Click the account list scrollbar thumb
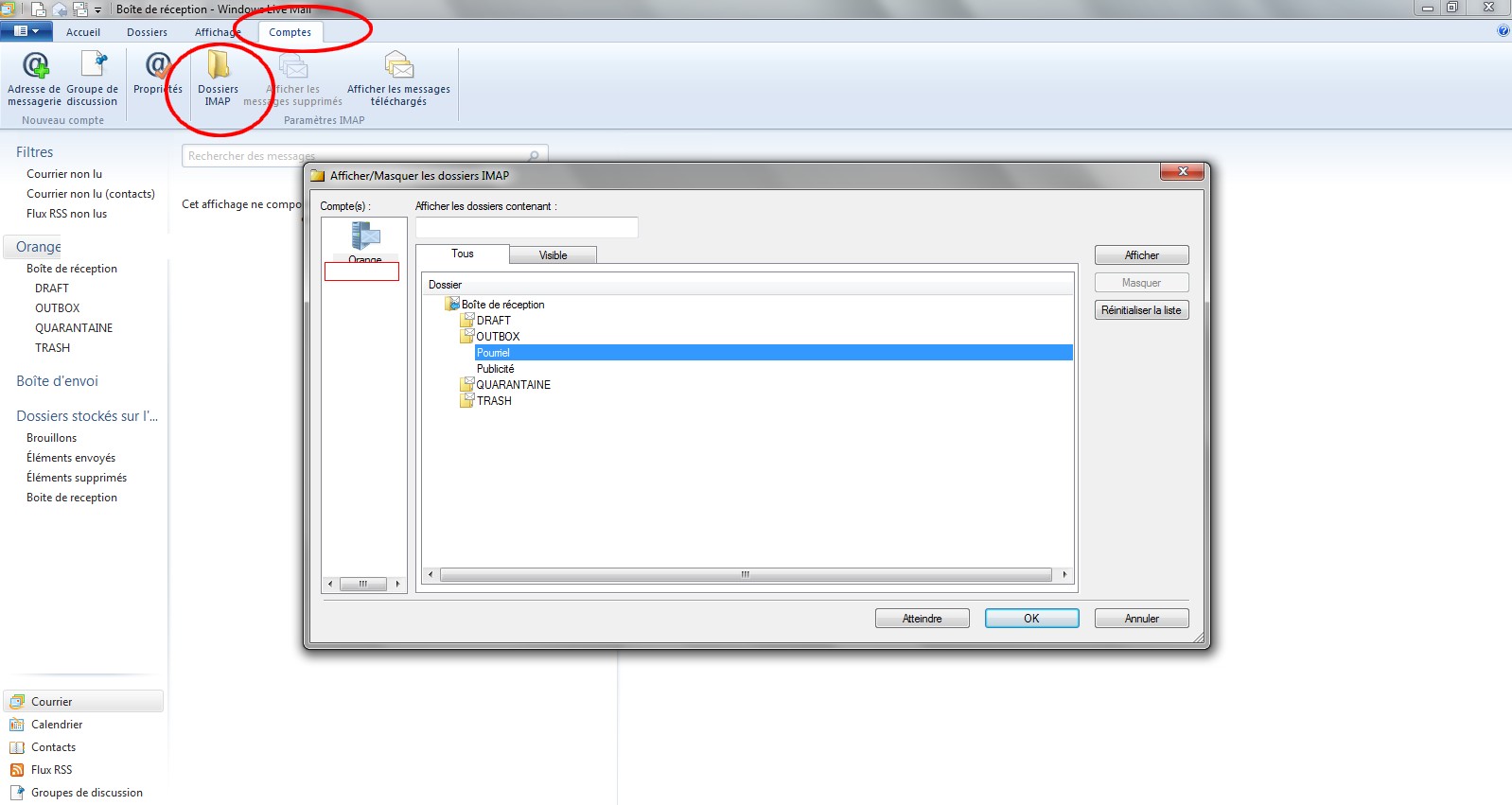Viewport: 1512px width, 805px height. (x=362, y=584)
